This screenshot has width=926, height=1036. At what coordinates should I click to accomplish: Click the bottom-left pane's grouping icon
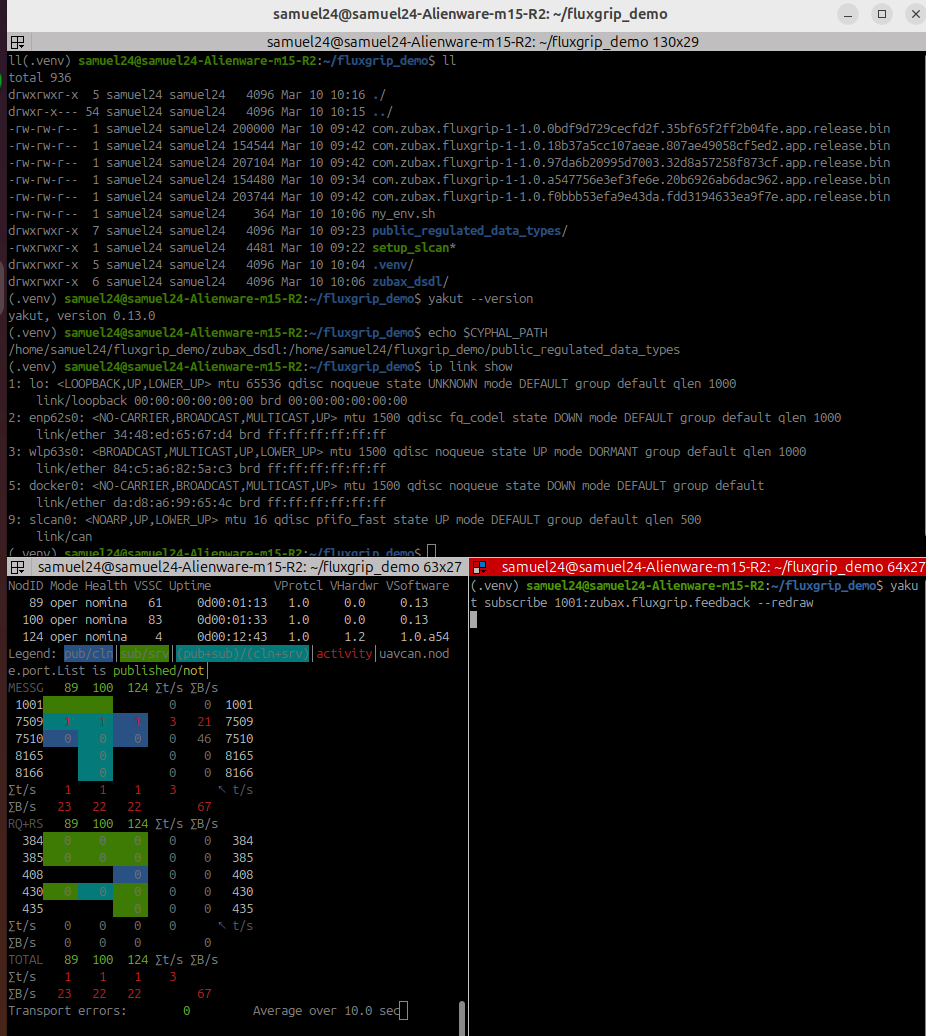click(x=17, y=567)
